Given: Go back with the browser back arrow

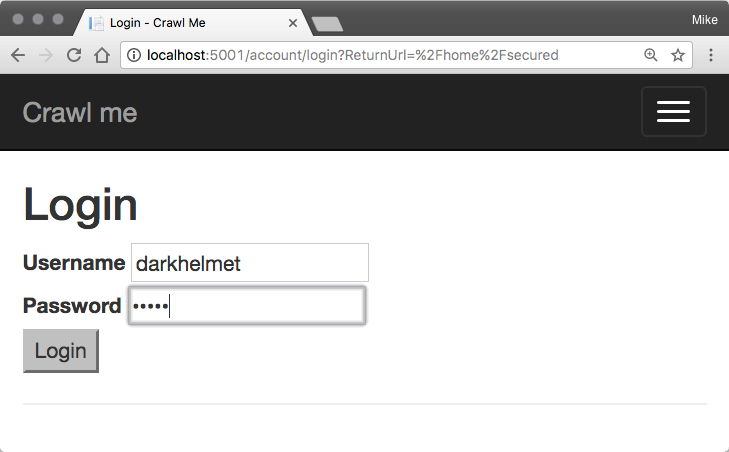Looking at the screenshot, I should (18, 55).
